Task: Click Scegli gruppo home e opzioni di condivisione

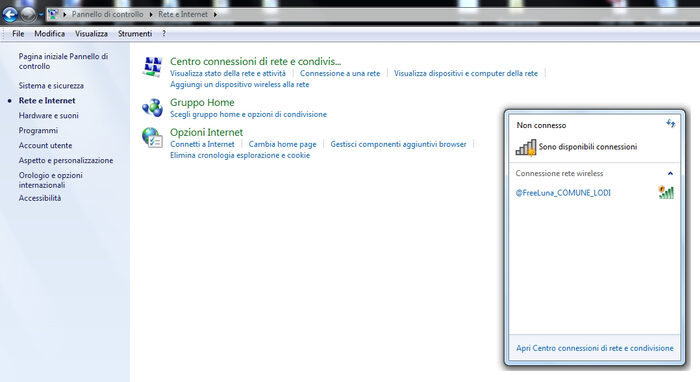Action: click(248, 114)
